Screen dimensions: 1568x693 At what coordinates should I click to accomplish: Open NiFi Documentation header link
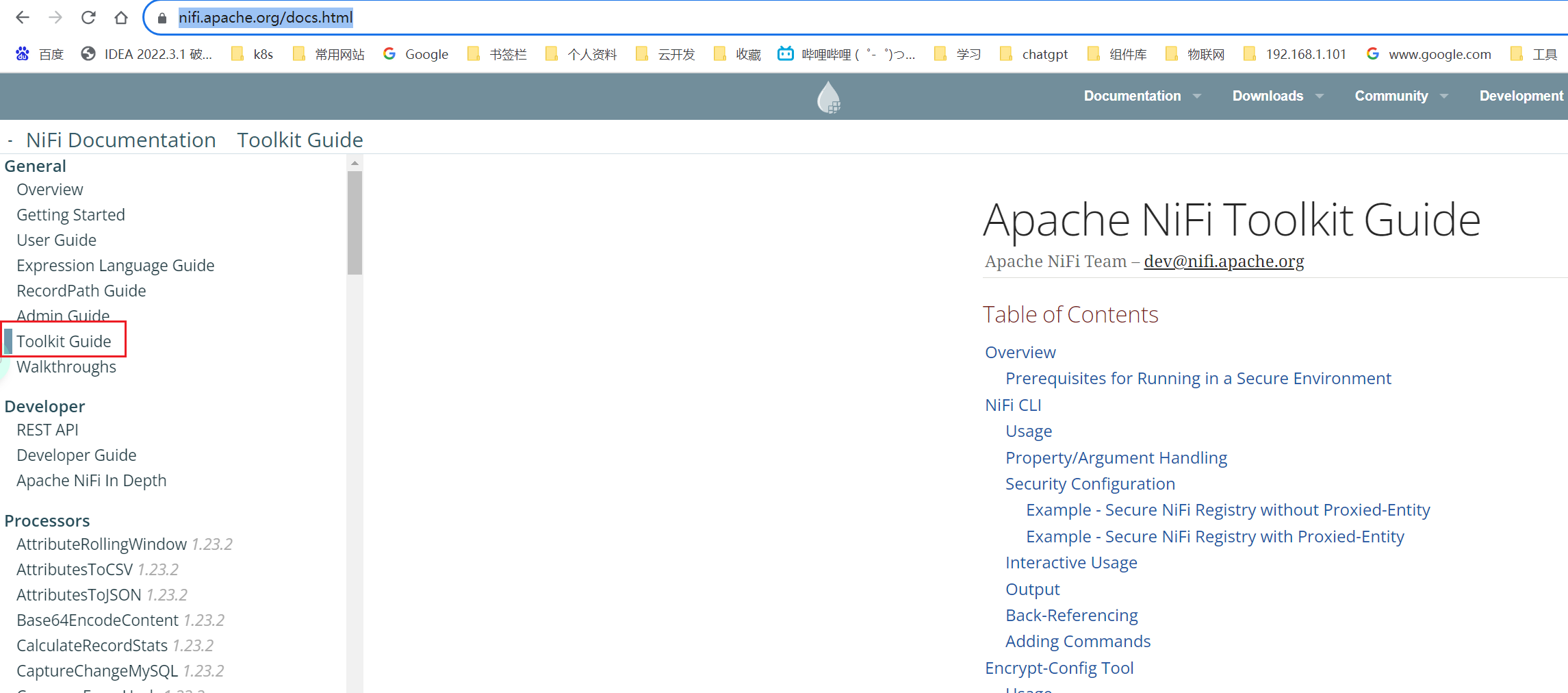(121, 140)
